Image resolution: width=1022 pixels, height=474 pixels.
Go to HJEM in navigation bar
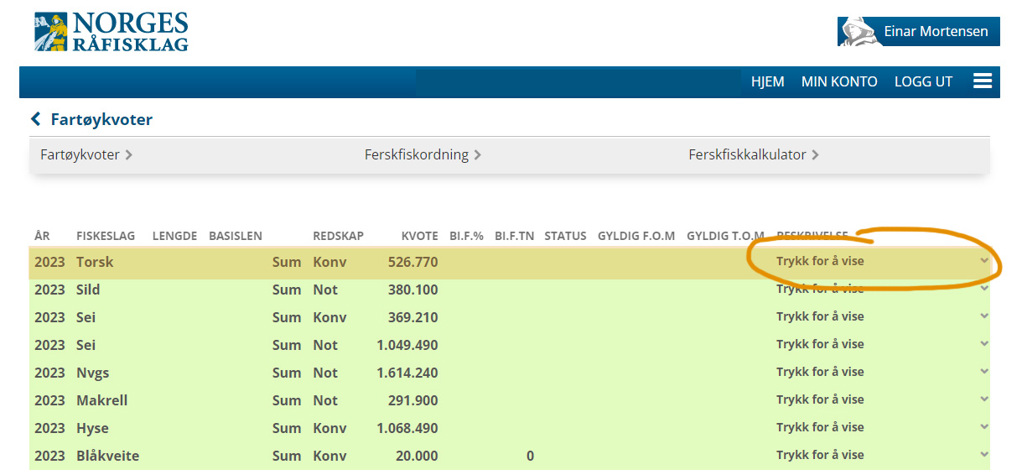[767, 82]
